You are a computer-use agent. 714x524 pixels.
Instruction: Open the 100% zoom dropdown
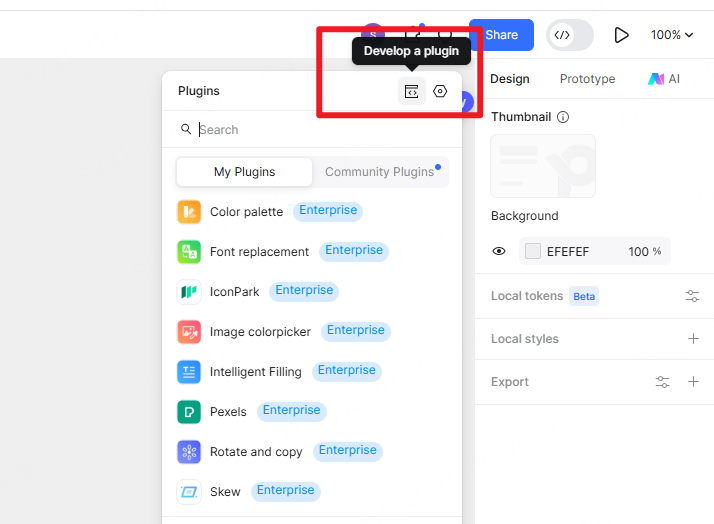(671, 35)
